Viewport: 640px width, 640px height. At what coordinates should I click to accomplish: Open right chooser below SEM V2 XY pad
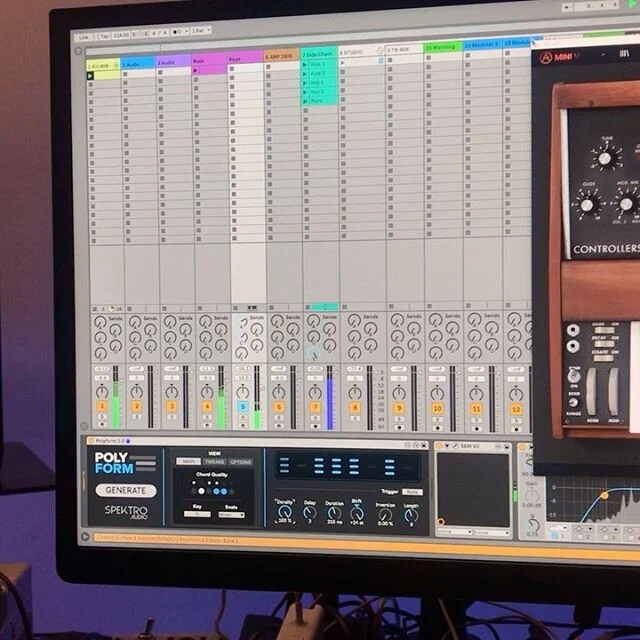[x=491, y=533]
